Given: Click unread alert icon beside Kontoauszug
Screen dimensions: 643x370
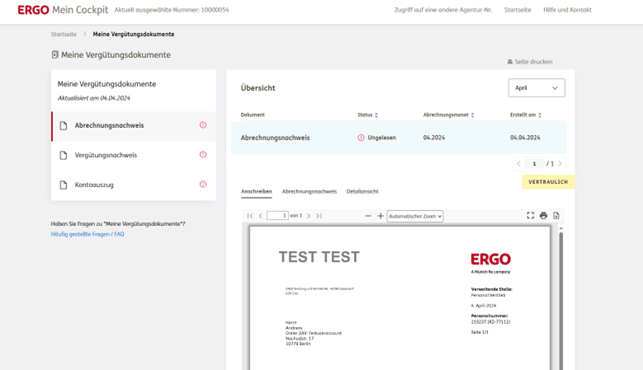Looking at the screenshot, I should click(203, 184).
